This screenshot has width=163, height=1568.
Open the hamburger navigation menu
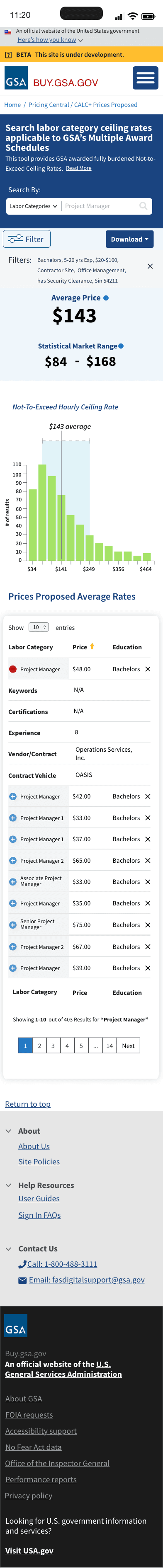click(145, 78)
